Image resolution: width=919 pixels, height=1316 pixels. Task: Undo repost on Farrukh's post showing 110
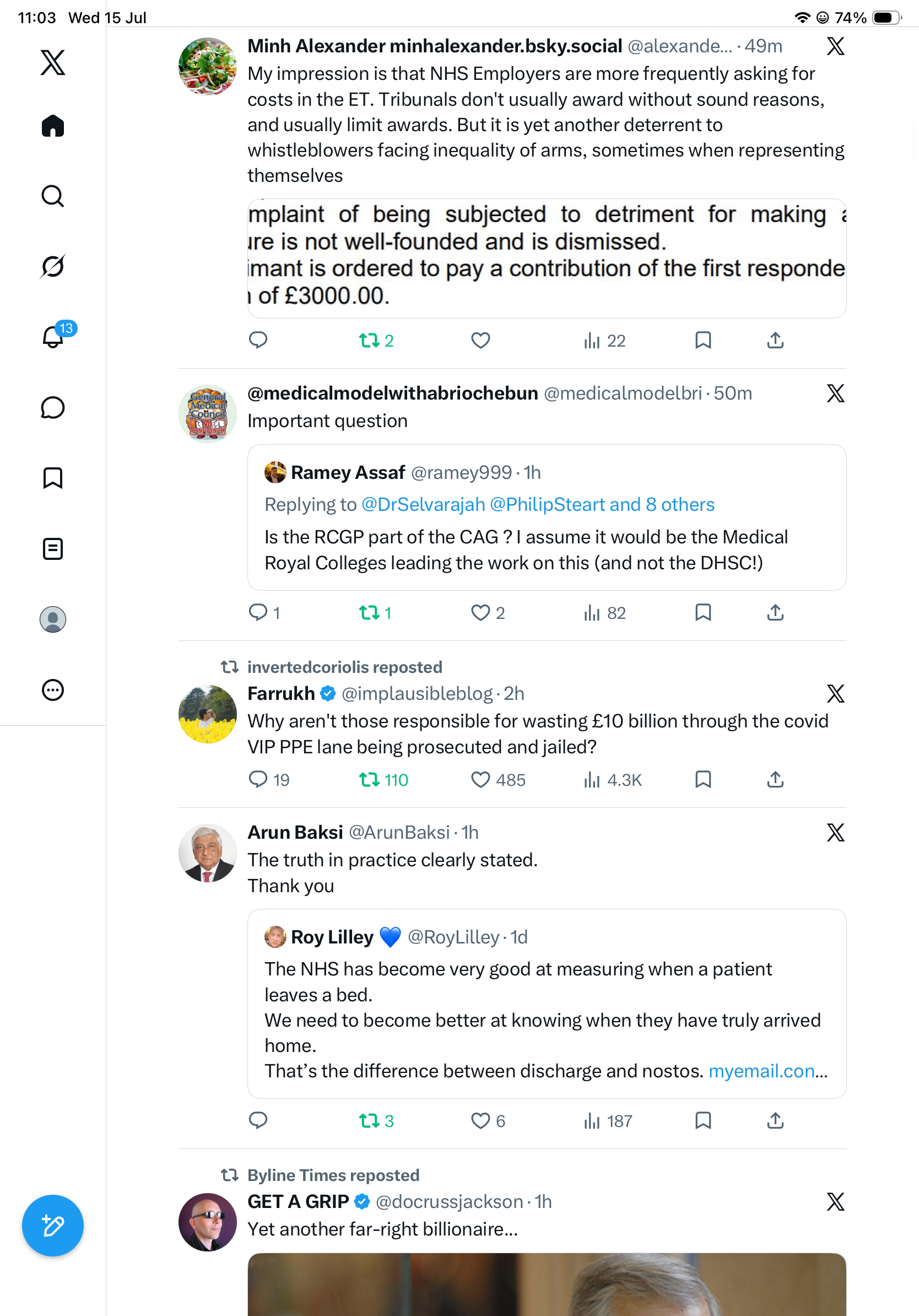pos(383,779)
